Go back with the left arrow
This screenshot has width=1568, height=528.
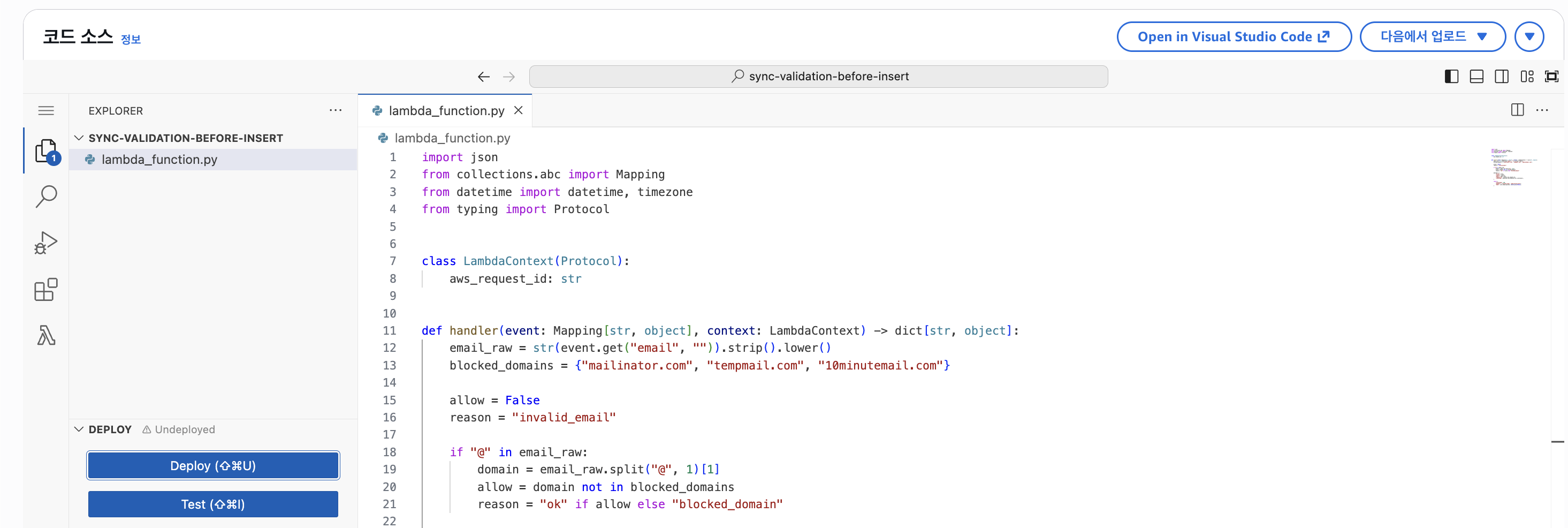(483, 77)
